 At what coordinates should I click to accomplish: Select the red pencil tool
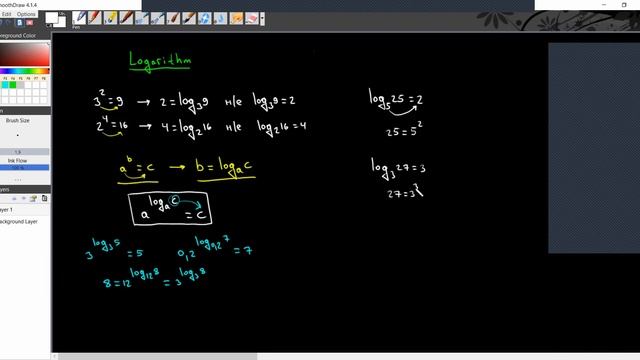95,18
